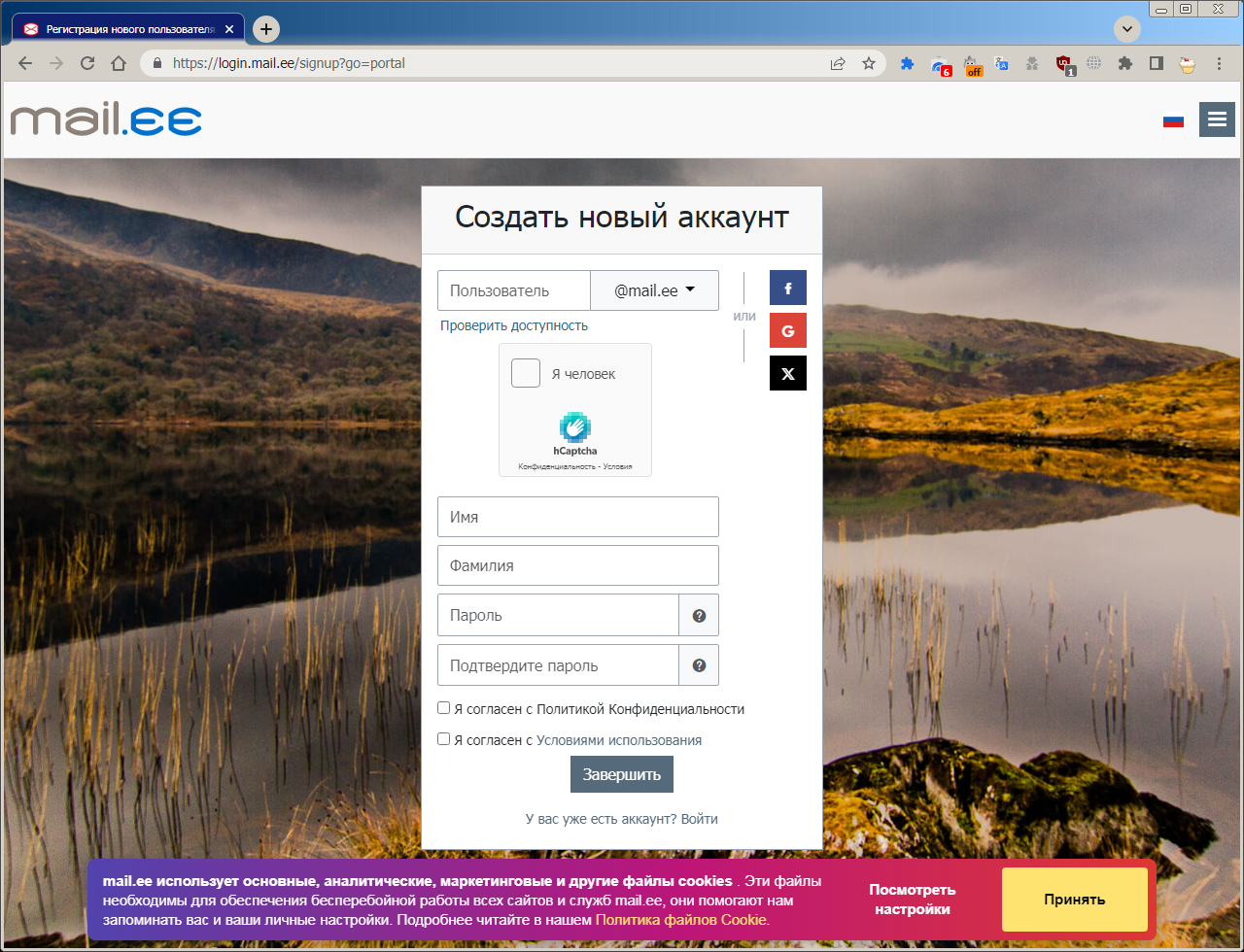Click the mail.ee logo
Viewport: 1244px width, 952px height.
106,119
